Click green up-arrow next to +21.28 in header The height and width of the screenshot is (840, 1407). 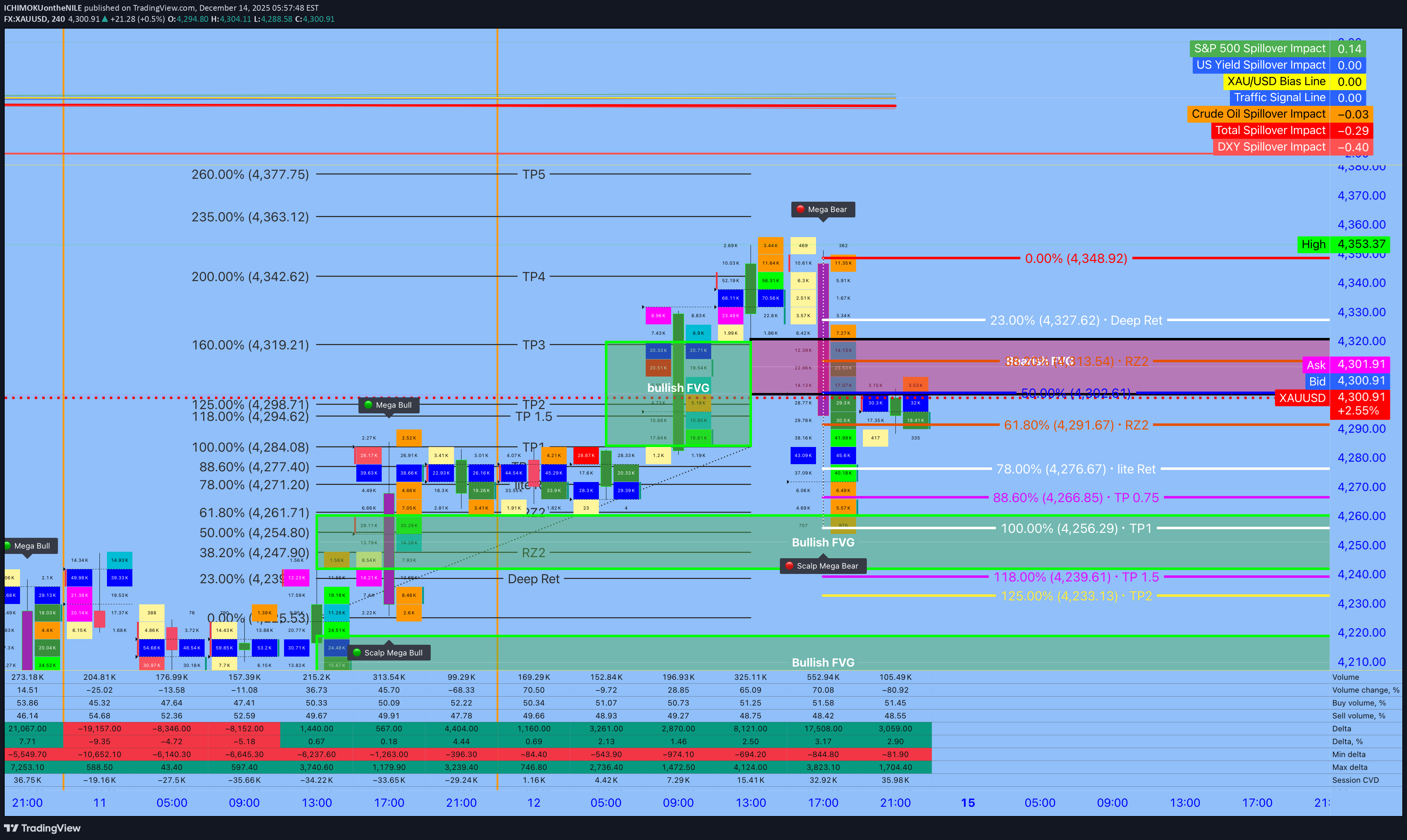coord(105,19)
